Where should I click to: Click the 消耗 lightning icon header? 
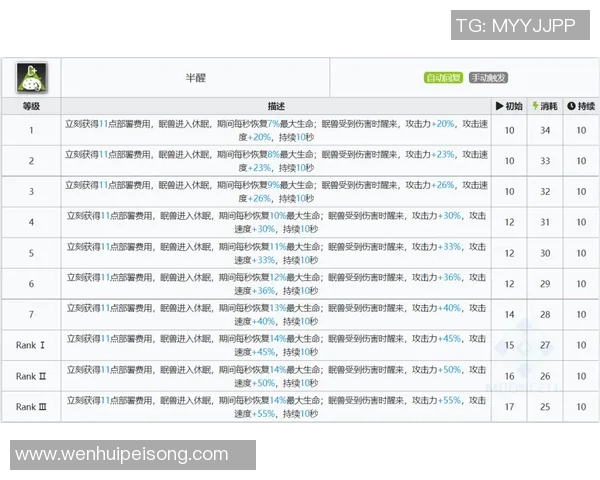[545, 106]
